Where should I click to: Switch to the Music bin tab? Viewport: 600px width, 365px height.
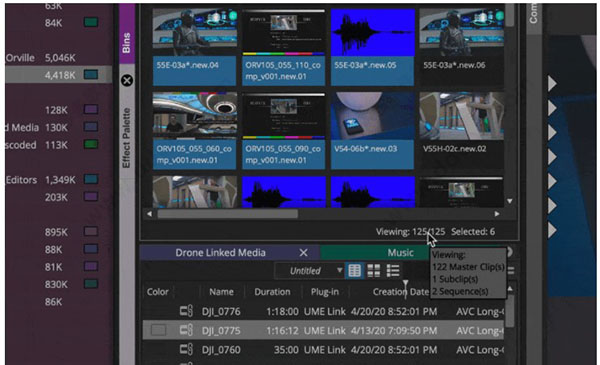point(400,253)
